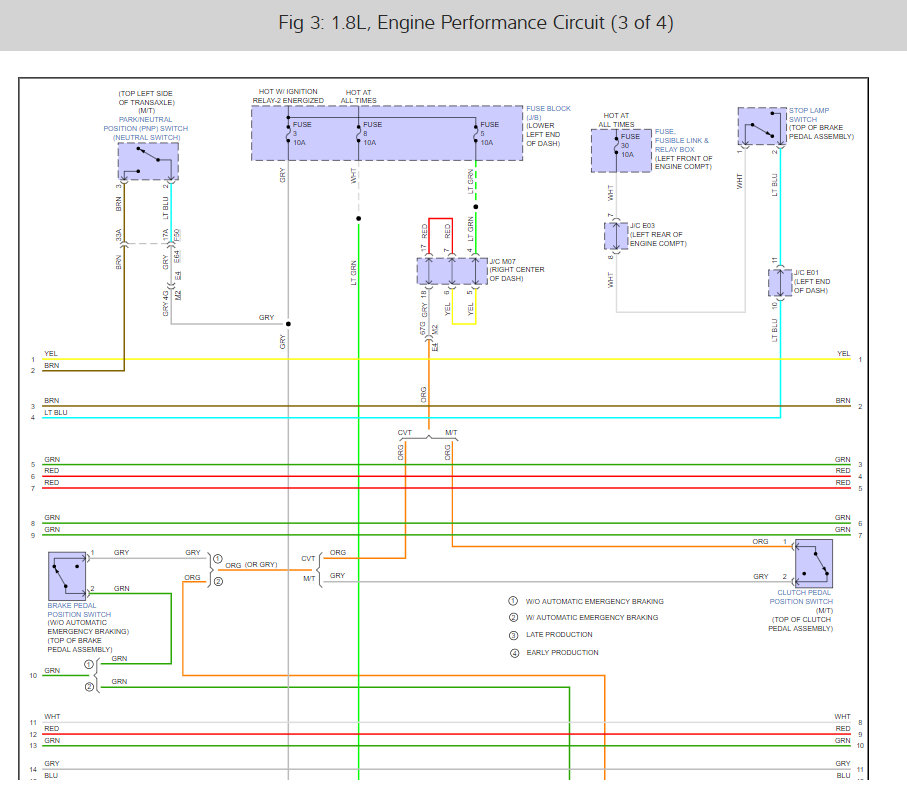Click the circled 1 legend marker
Image resolution: width=907 pixels, height=801 pixels.
tap(512, 602)
